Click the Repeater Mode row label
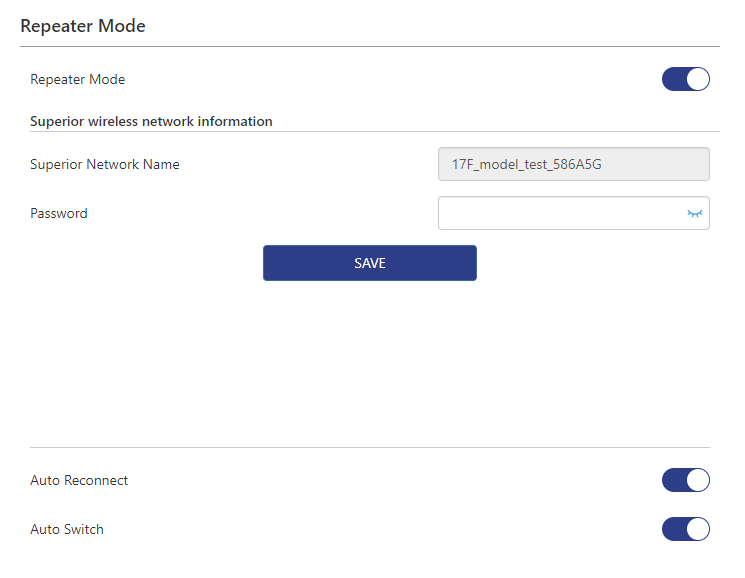745x578 pixels. 78,79
